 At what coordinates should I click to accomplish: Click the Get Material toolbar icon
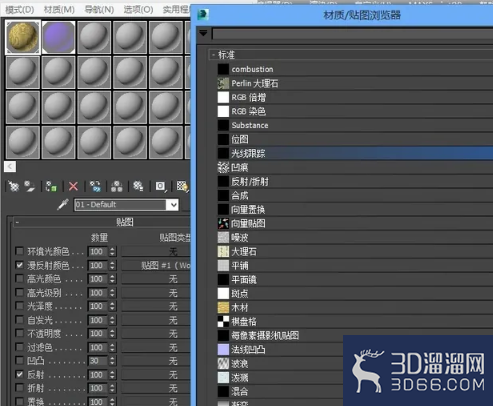14,186
